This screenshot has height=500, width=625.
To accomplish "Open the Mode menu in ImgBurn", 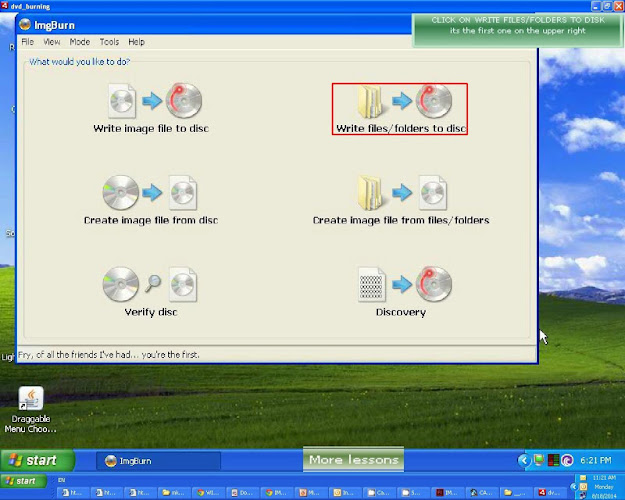I will pos(80,42).
